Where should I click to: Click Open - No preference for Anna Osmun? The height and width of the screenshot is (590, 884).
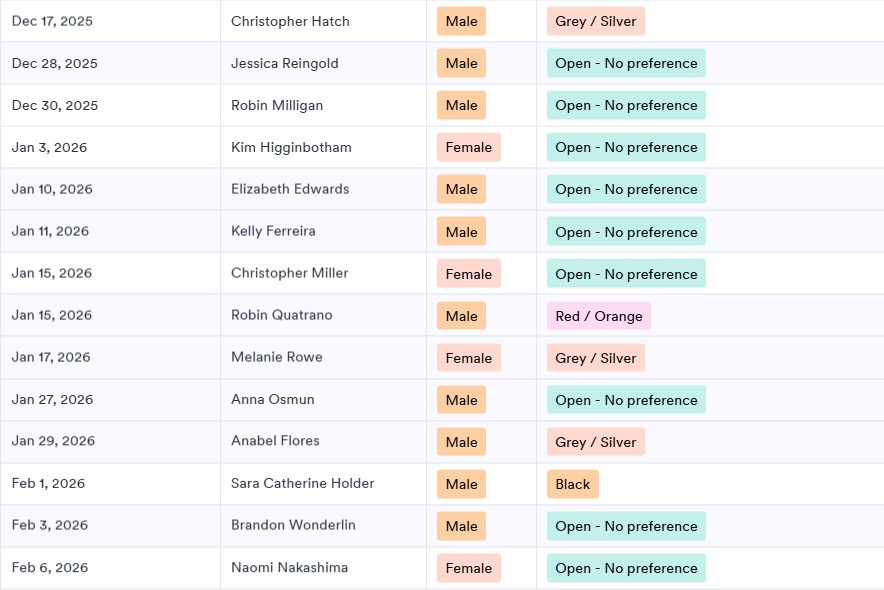[626, 400]
